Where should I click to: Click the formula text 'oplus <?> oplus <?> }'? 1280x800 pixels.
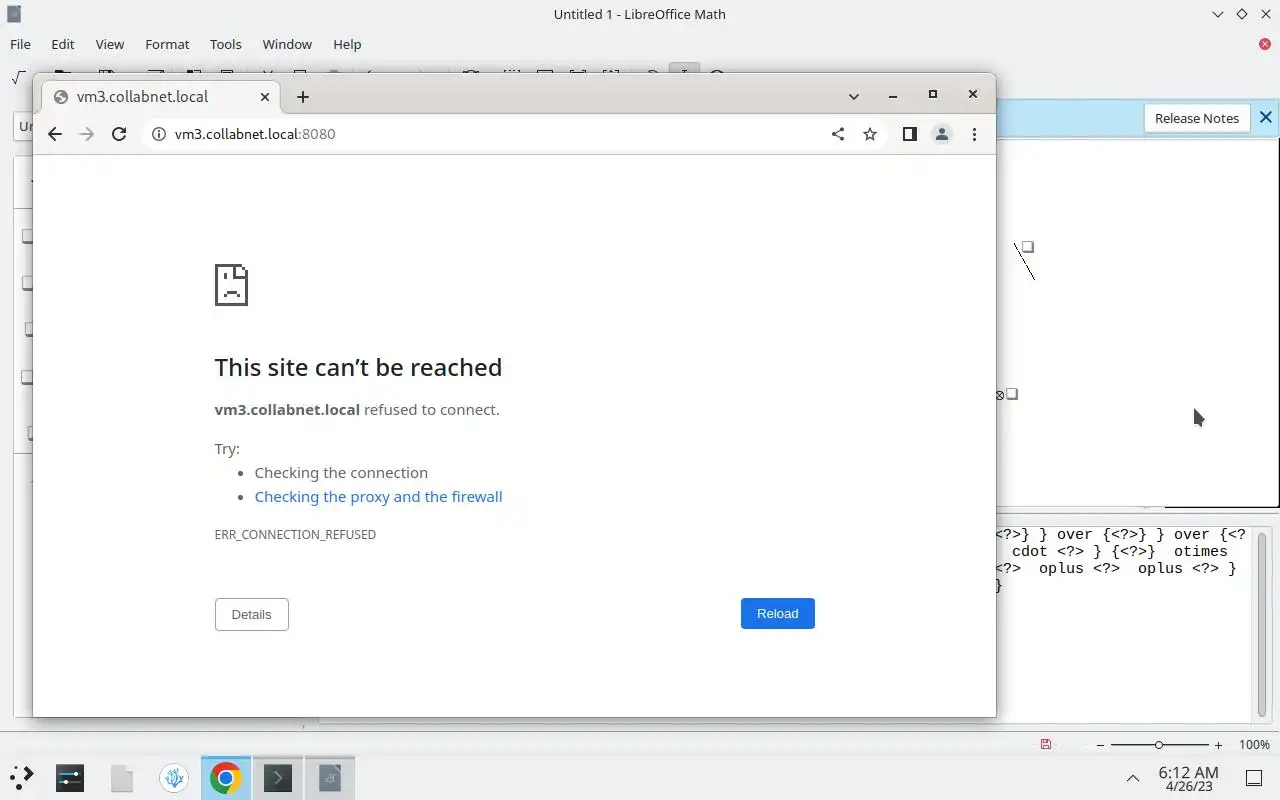tap(1138, 568)
